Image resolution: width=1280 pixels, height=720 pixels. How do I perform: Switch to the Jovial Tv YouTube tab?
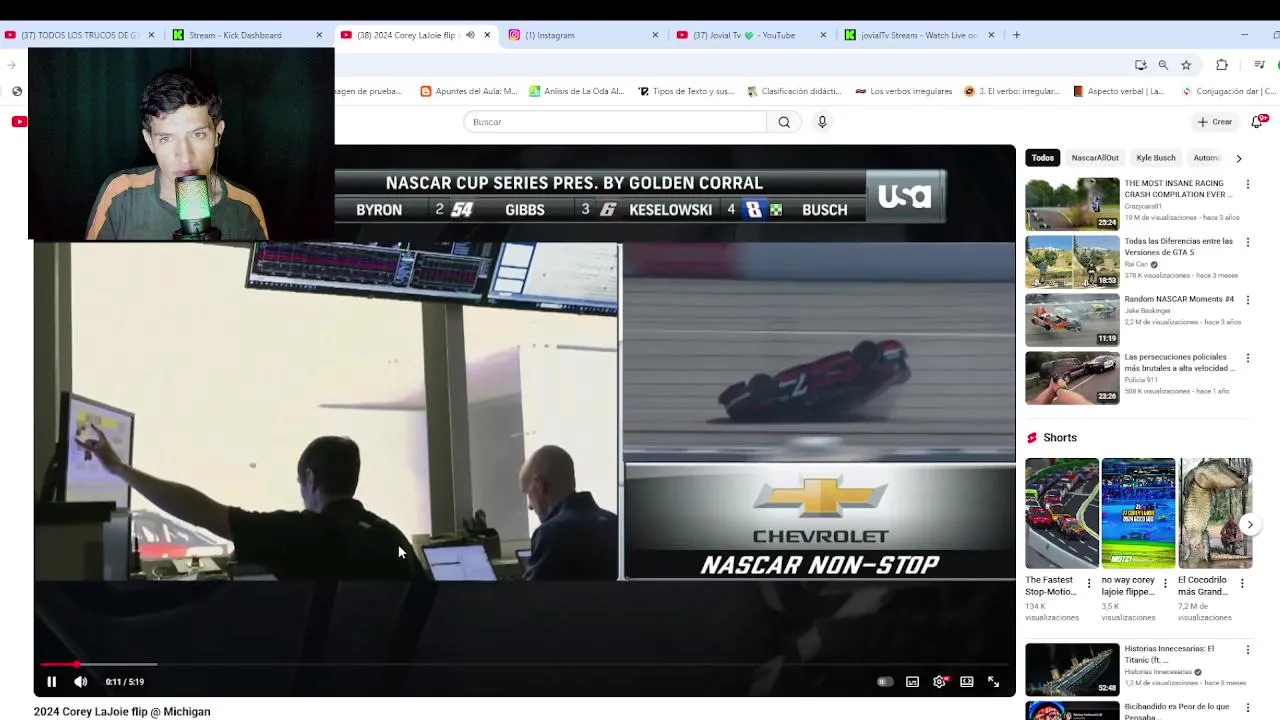click(x=751, y=35)
